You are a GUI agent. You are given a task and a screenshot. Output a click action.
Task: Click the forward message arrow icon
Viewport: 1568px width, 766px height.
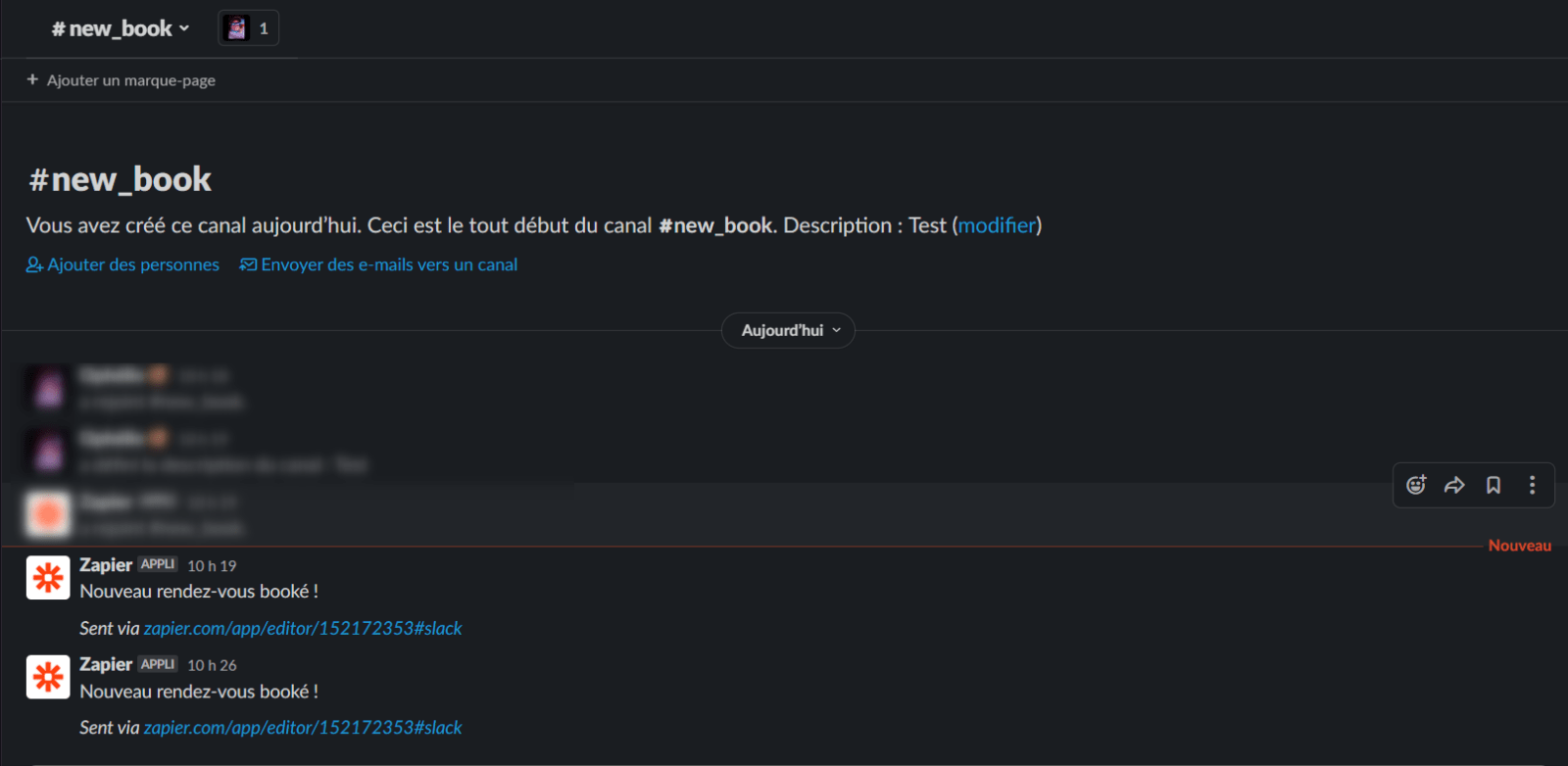pos(1454,485)
